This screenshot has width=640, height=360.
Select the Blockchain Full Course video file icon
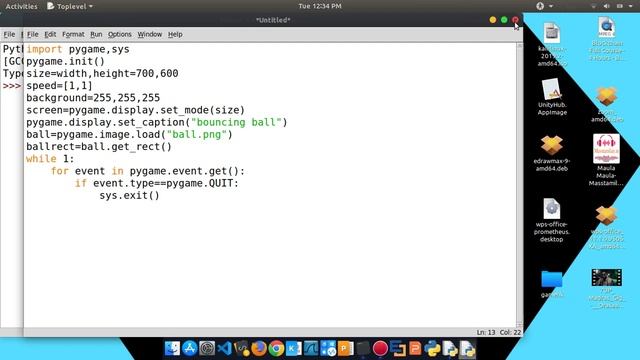click(x=607, y=39)
